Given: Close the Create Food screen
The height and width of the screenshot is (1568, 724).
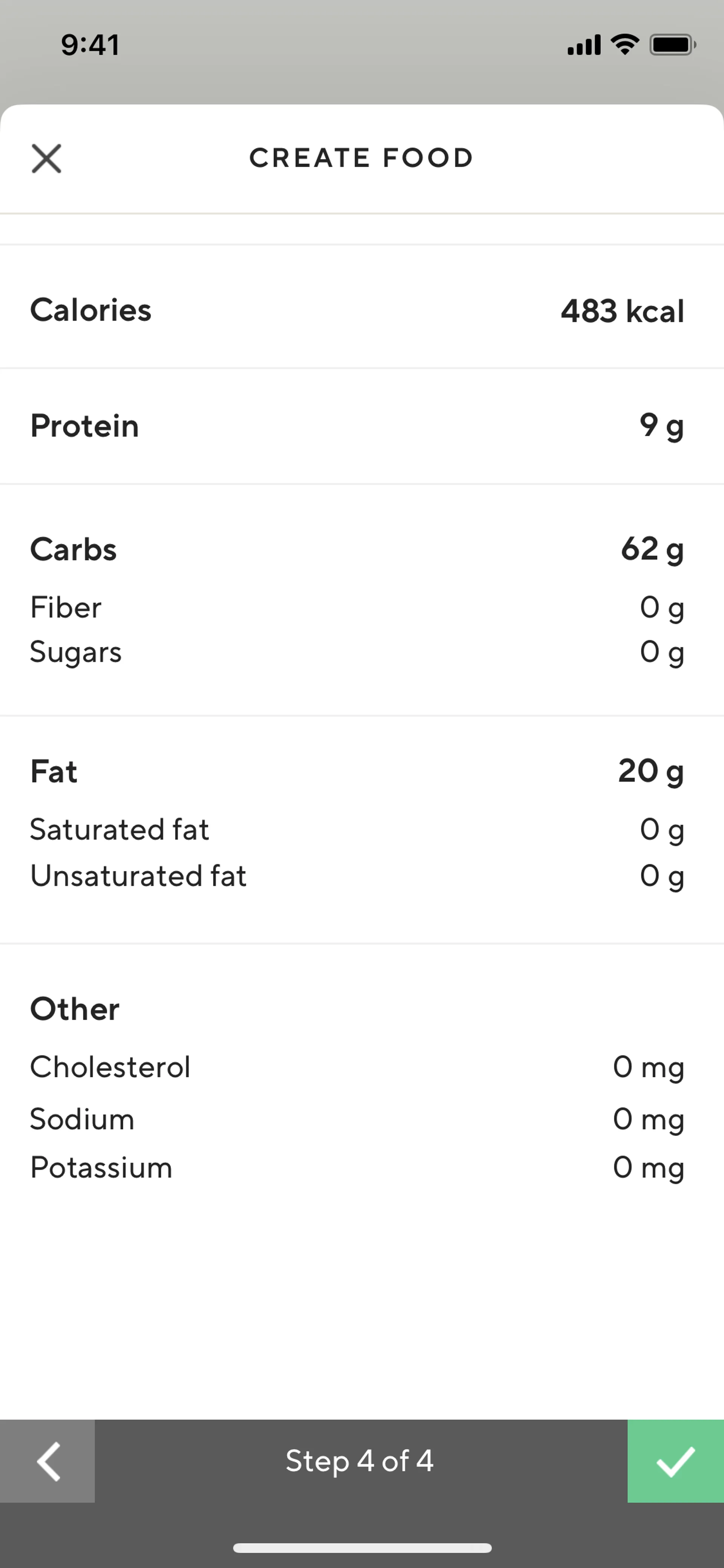Looking at the screenshot, I should 46,159.
